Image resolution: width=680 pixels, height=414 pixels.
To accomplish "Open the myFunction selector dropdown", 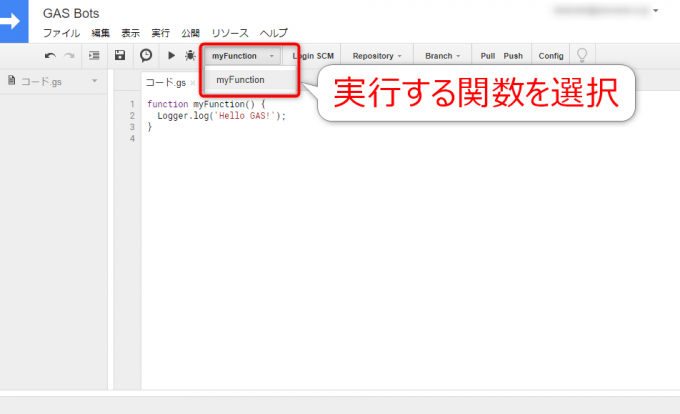I will click(242, 56).
